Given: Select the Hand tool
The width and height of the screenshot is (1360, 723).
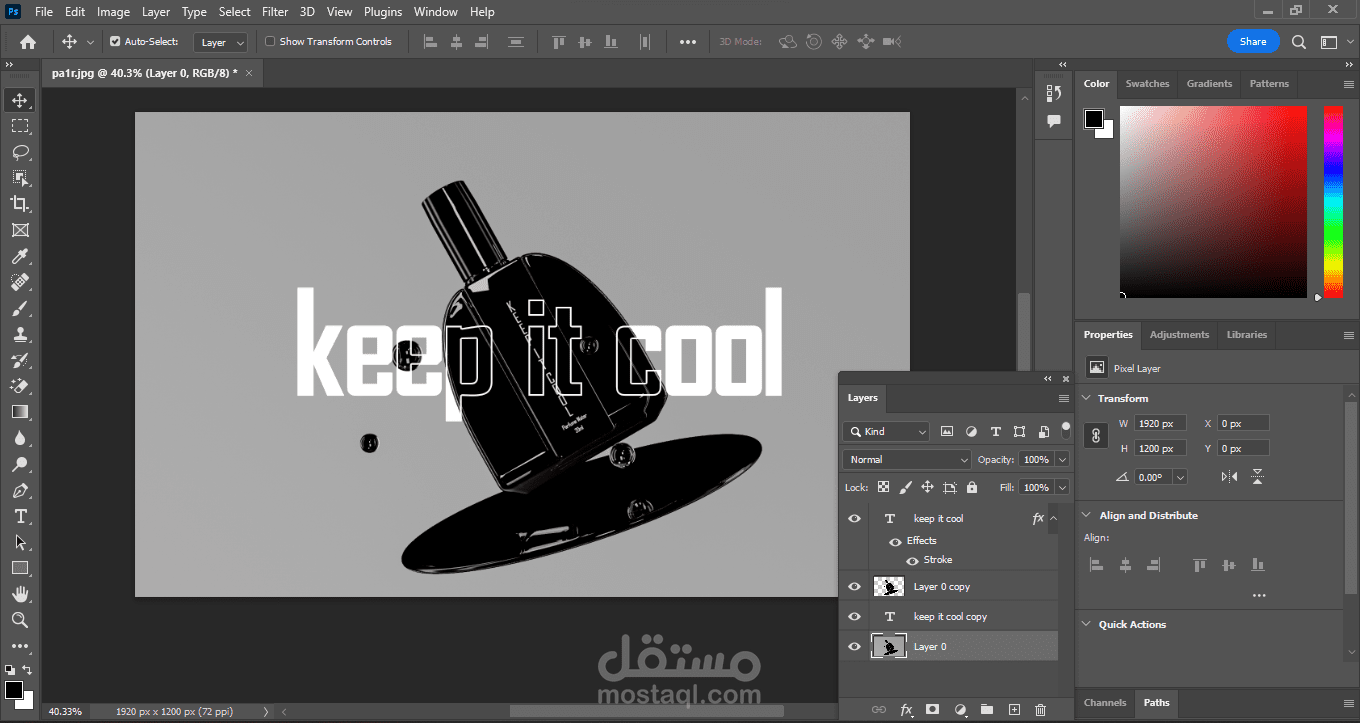Looking at the screenshot, I should point(19,594).
